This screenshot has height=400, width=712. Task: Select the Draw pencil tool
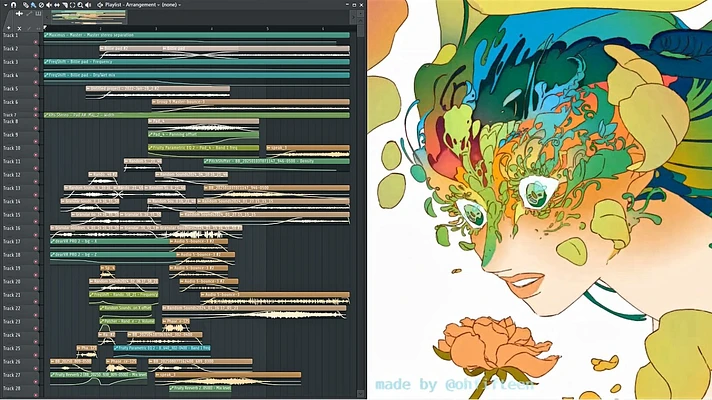click(25, 5)
